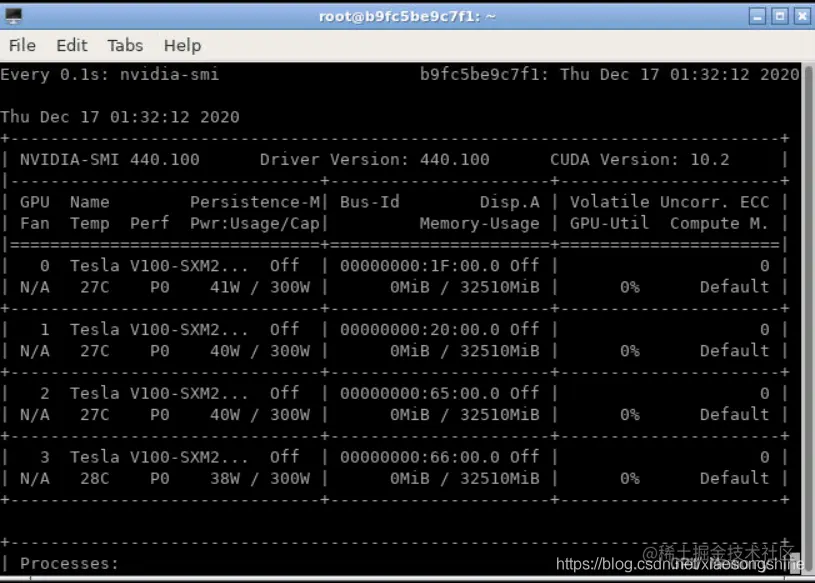
Task: Click the 'Persistence-M' column header
Action: pos(255,202)
